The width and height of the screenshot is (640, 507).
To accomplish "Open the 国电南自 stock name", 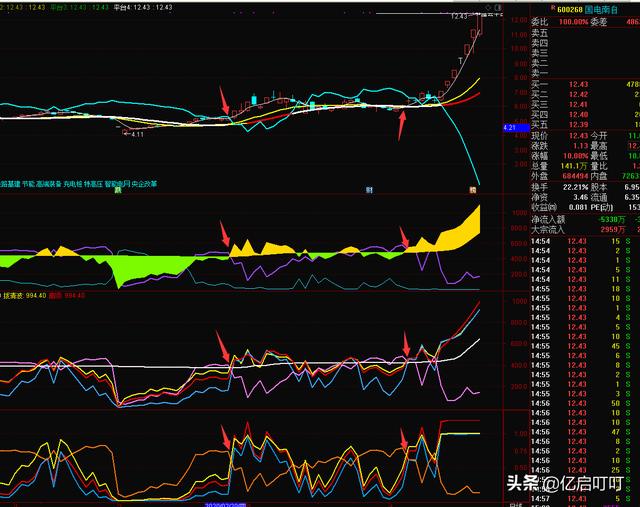I will (x=601, y=9).
